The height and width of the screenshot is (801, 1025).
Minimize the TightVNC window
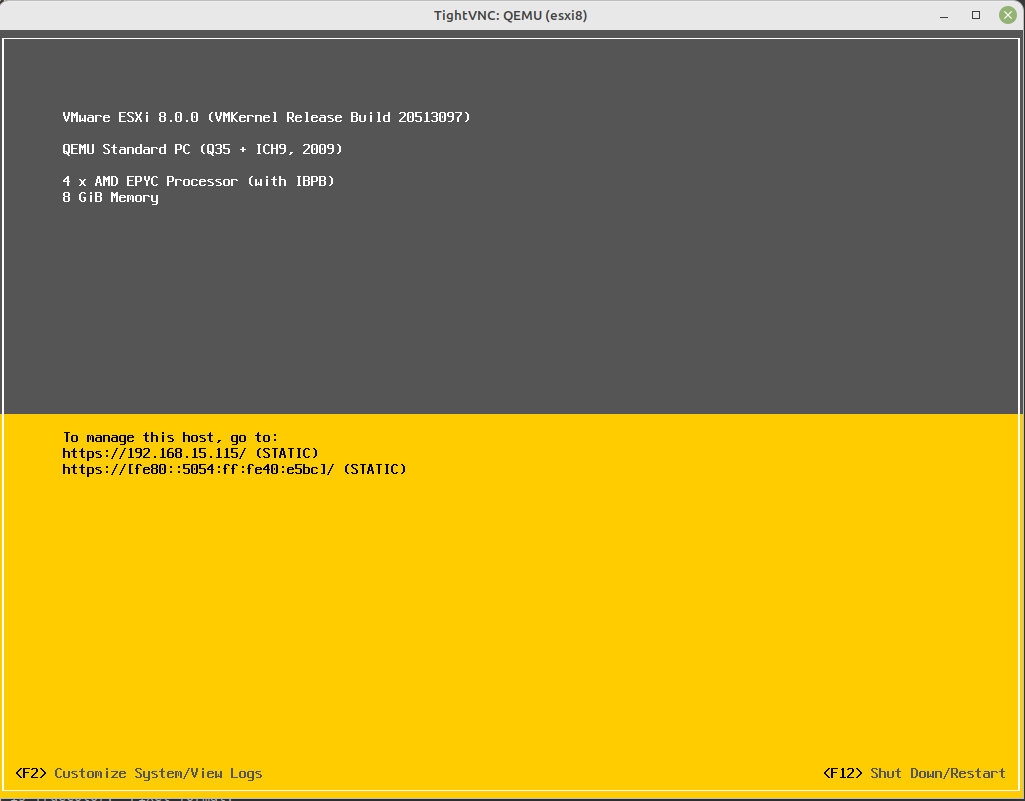tap(944, 16)
